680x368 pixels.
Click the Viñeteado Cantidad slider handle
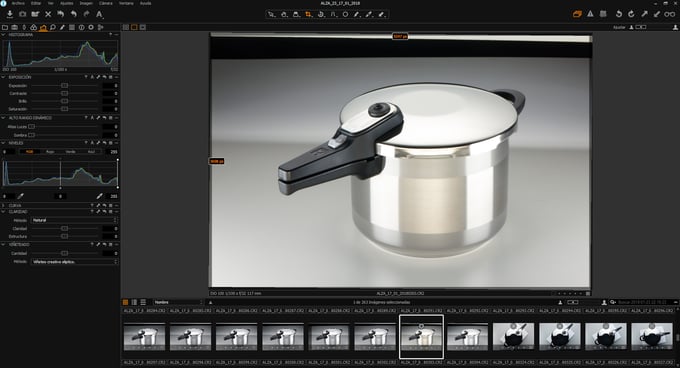(x=65, y=253)
